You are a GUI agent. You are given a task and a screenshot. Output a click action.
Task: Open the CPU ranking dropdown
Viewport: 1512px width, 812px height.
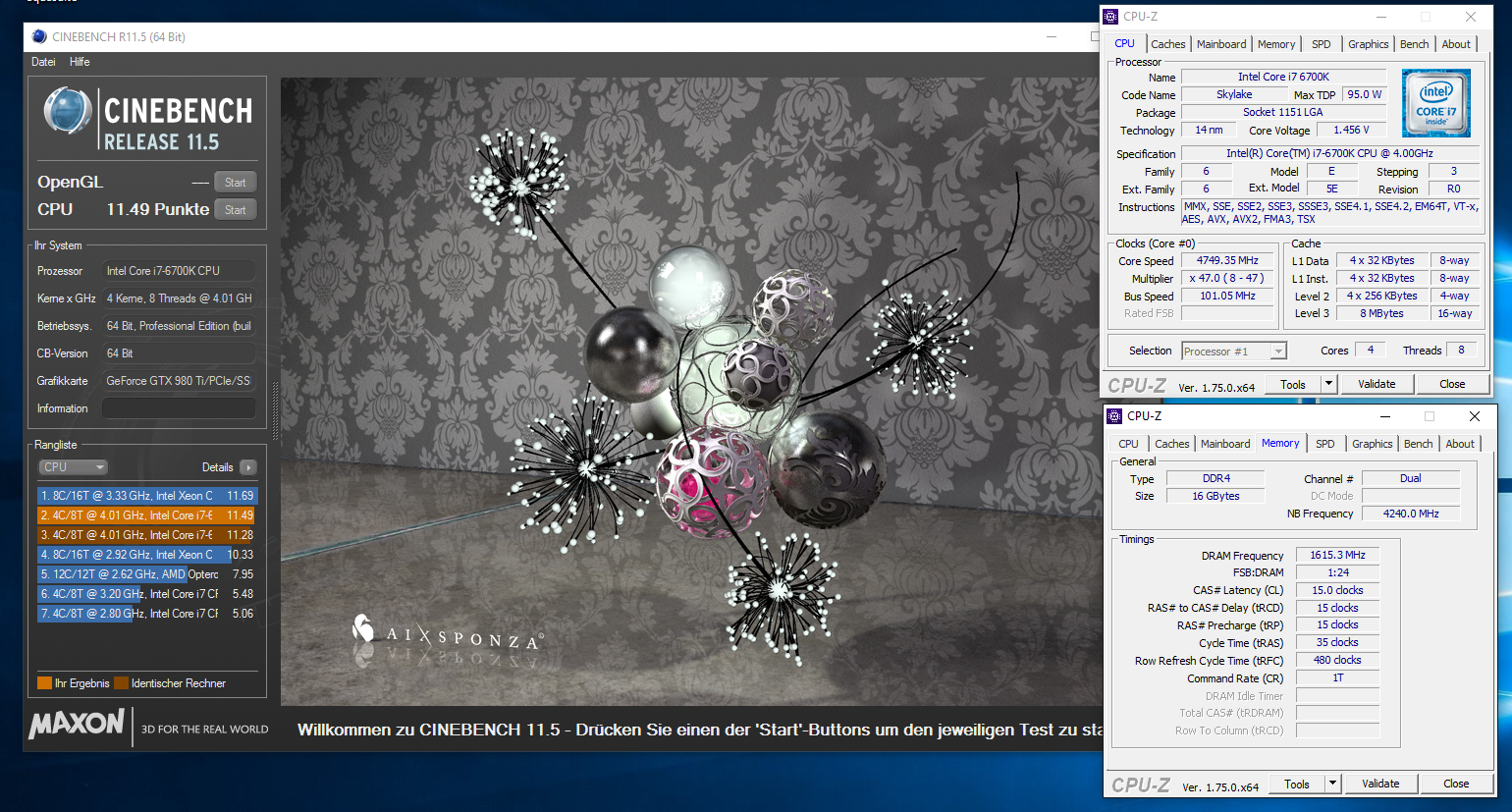[73, 467]
